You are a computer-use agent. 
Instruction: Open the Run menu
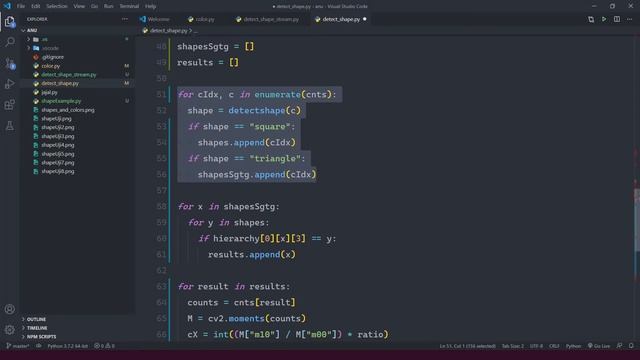click(x=109, y=6)
